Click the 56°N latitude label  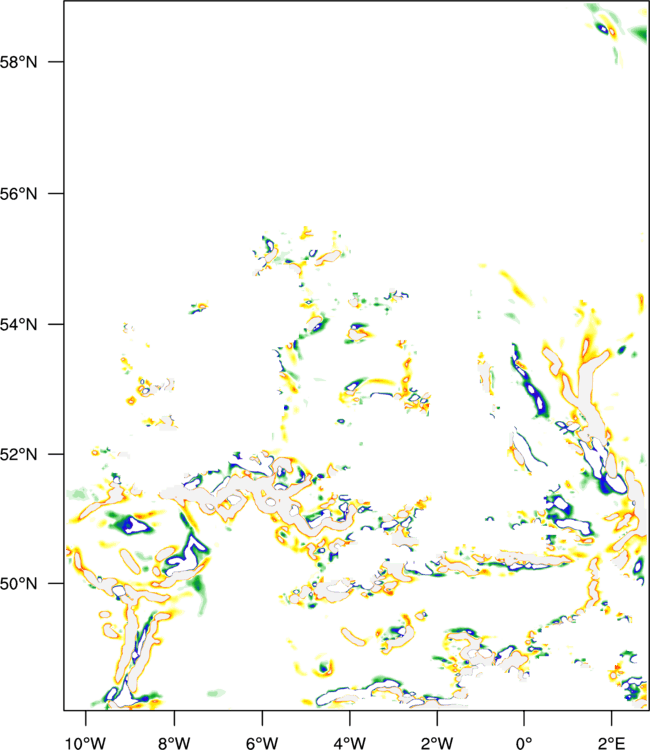(x=18, y=194)
